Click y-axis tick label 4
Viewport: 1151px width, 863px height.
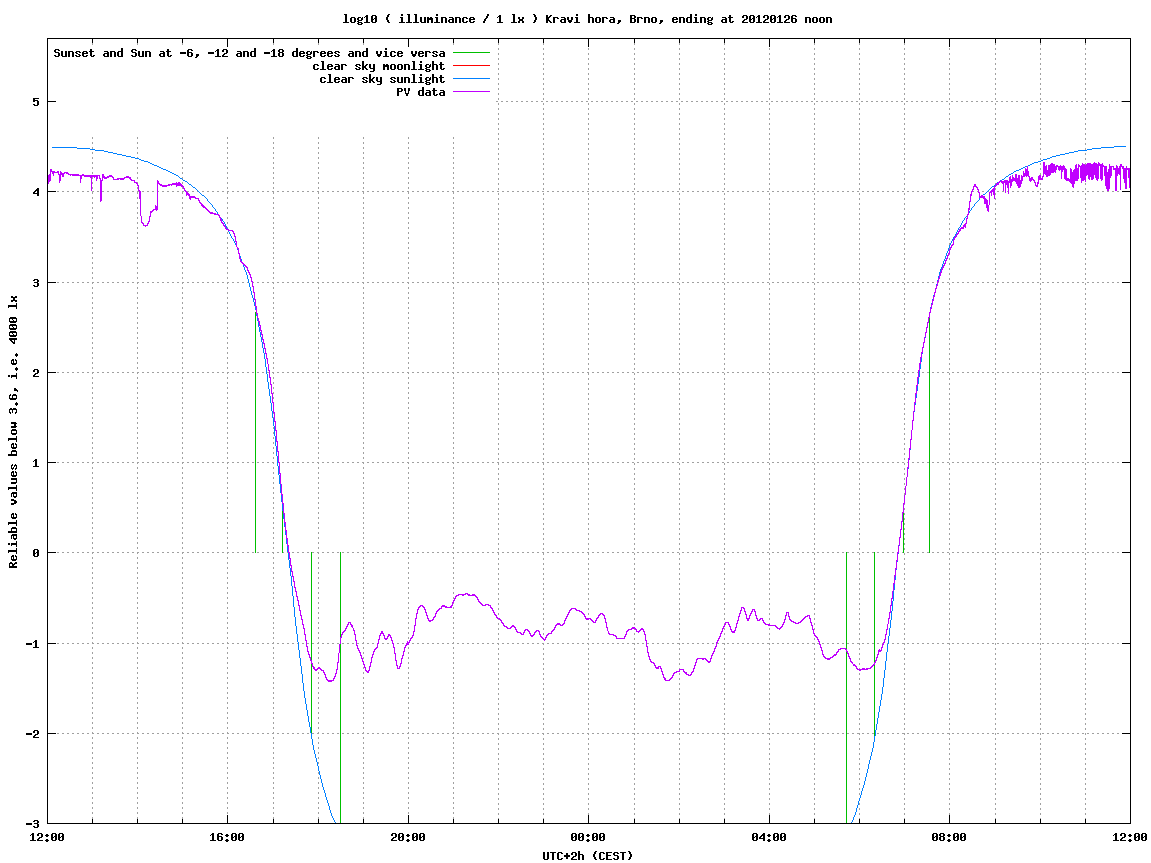35,192
